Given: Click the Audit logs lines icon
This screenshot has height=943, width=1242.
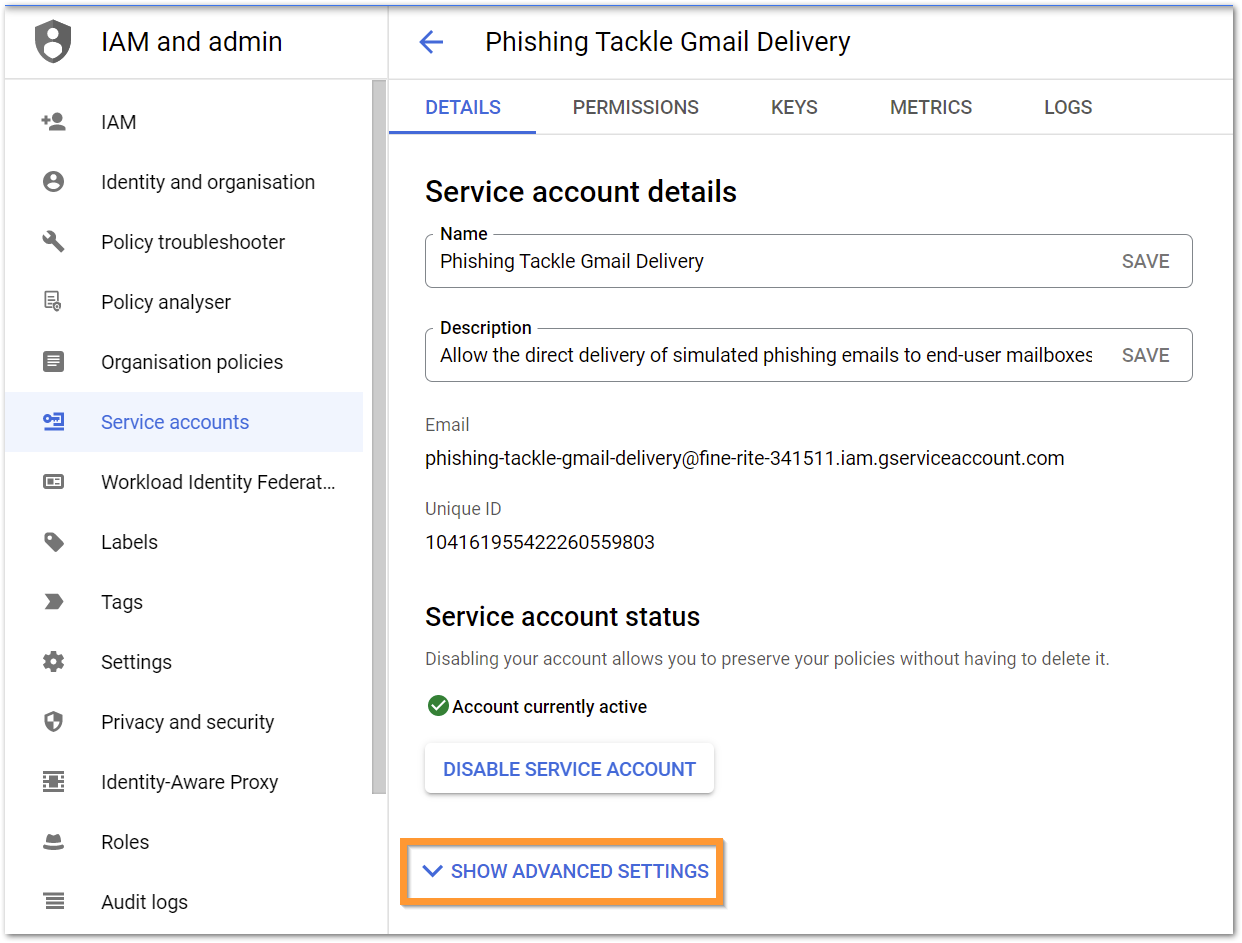Looking at the screenshot, I should click(x=54, y=902).
